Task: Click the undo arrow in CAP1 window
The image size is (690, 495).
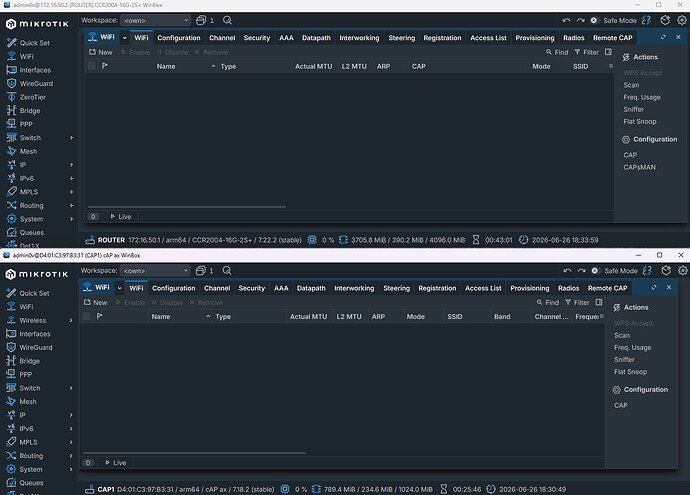Action: (x=567, y=271)
